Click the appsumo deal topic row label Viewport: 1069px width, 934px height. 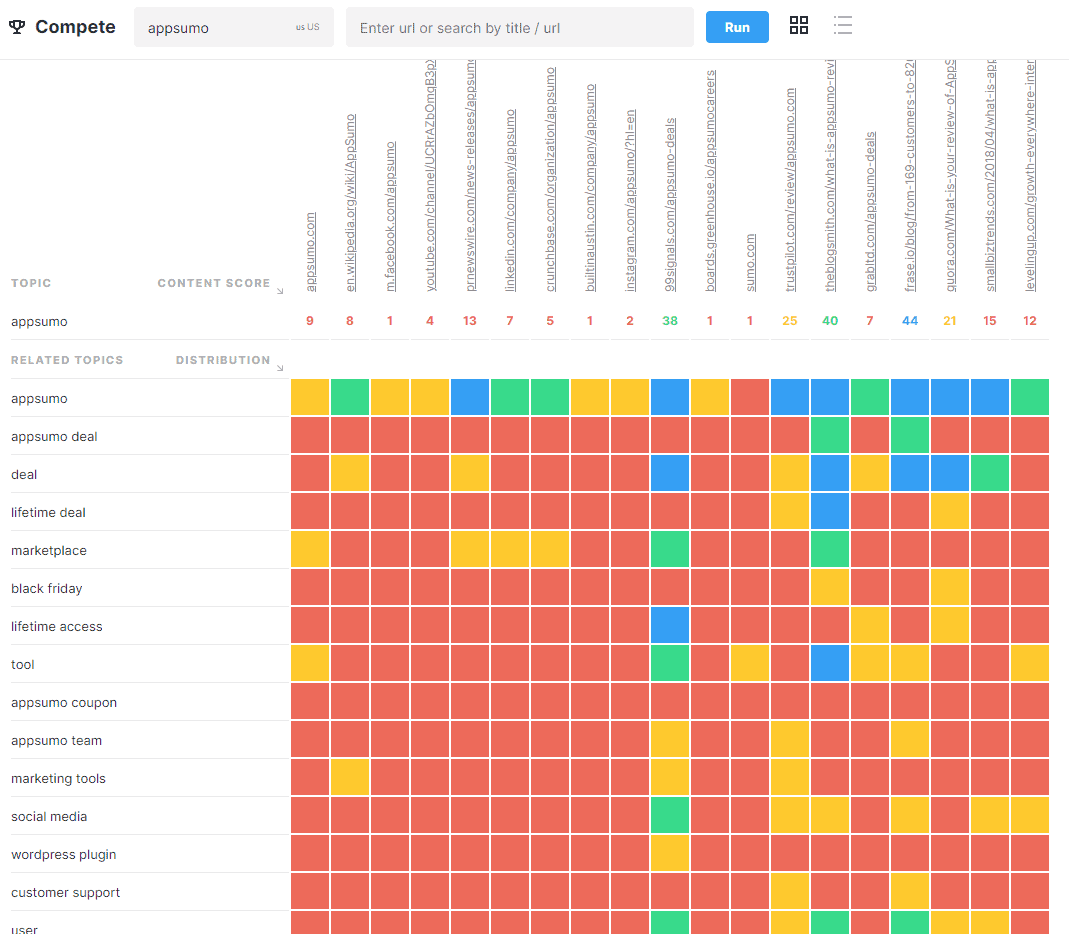tap(54, 436)
